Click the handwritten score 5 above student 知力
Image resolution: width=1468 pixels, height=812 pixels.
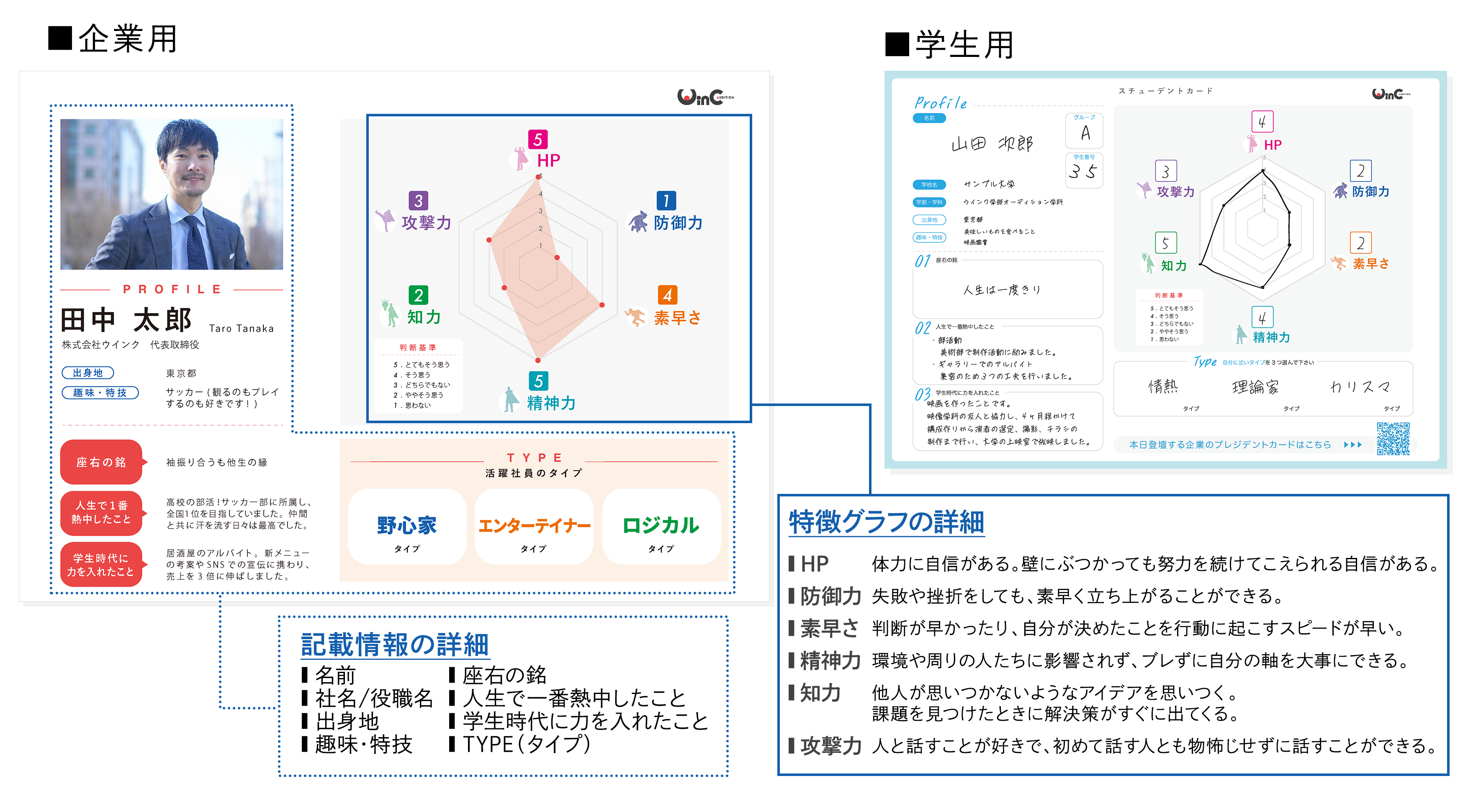tap(1166, 243)
